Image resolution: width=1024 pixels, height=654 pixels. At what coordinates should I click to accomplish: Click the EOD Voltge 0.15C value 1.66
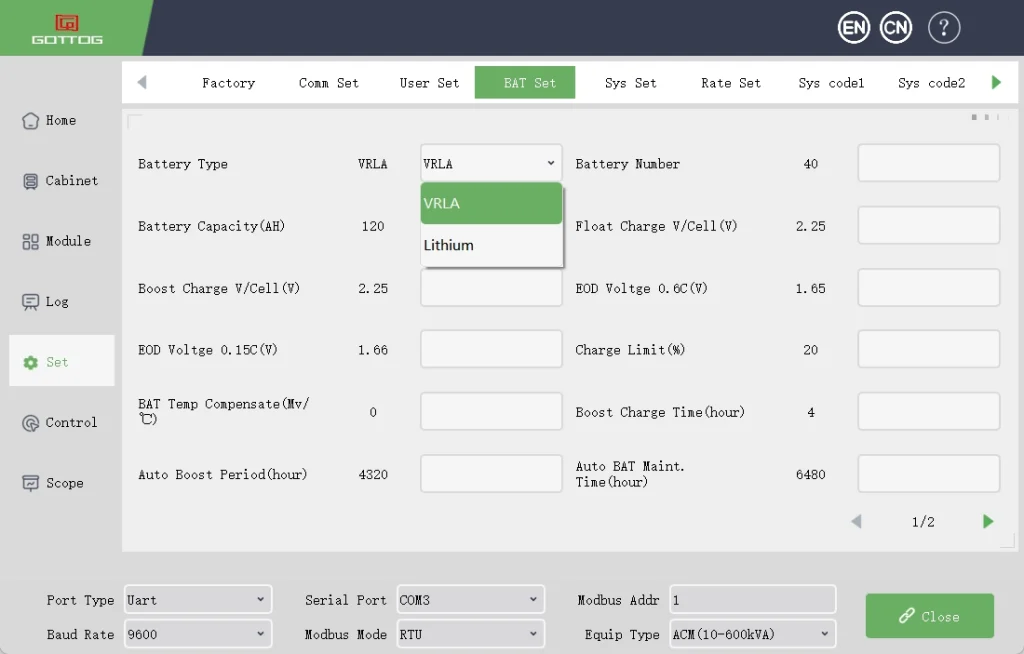click(x=373, y=350)
